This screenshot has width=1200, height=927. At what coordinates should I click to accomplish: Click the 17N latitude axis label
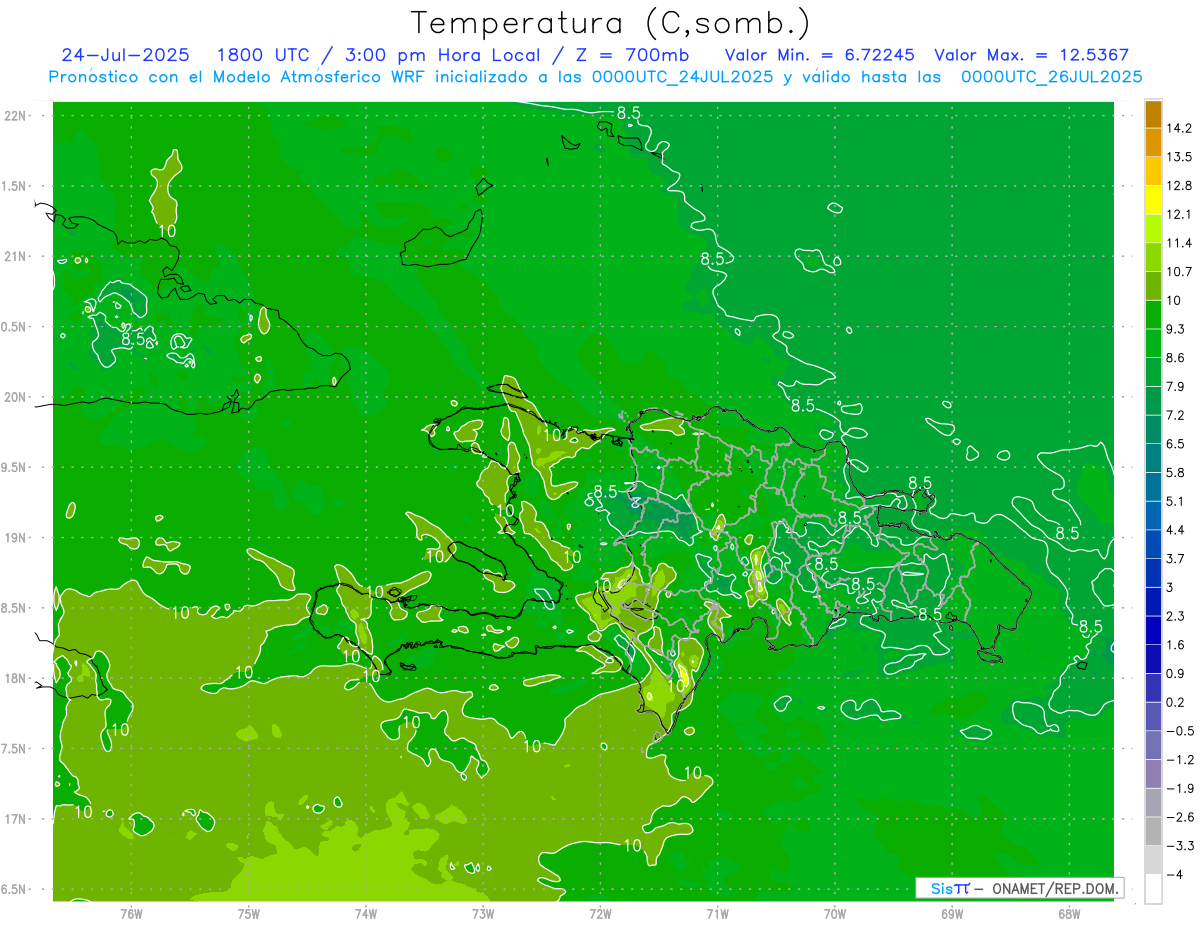click(17, 819)
